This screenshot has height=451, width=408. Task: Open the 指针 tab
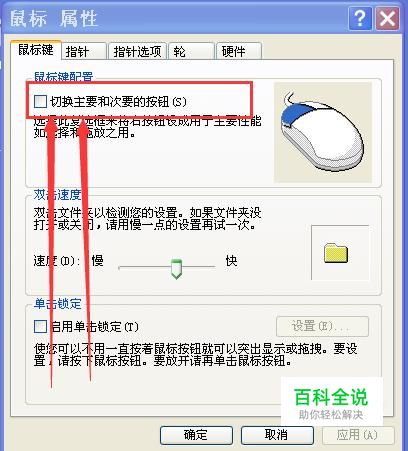(x=84, y=52)
